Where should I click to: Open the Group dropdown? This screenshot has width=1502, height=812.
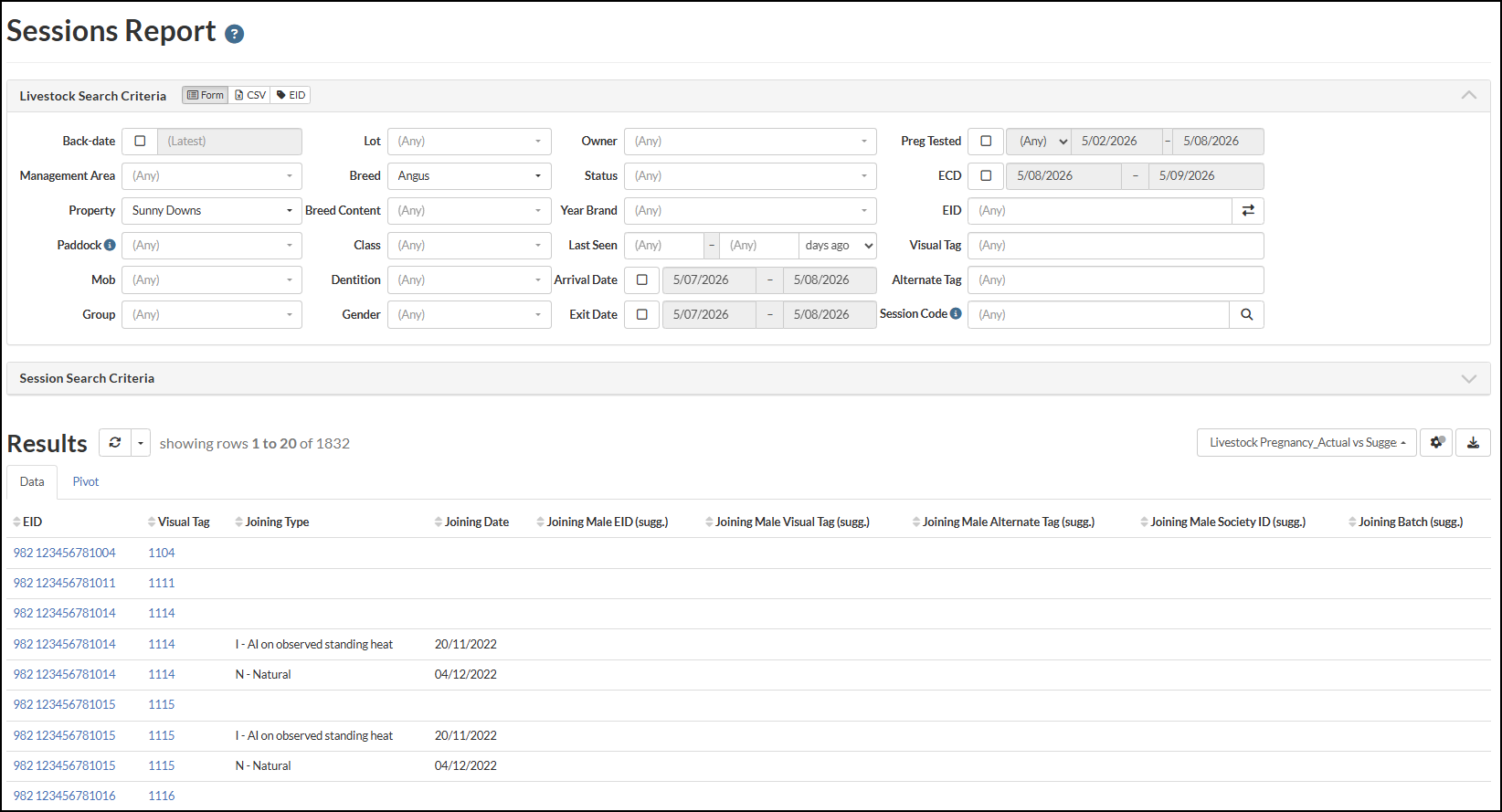tap(212, 315)
